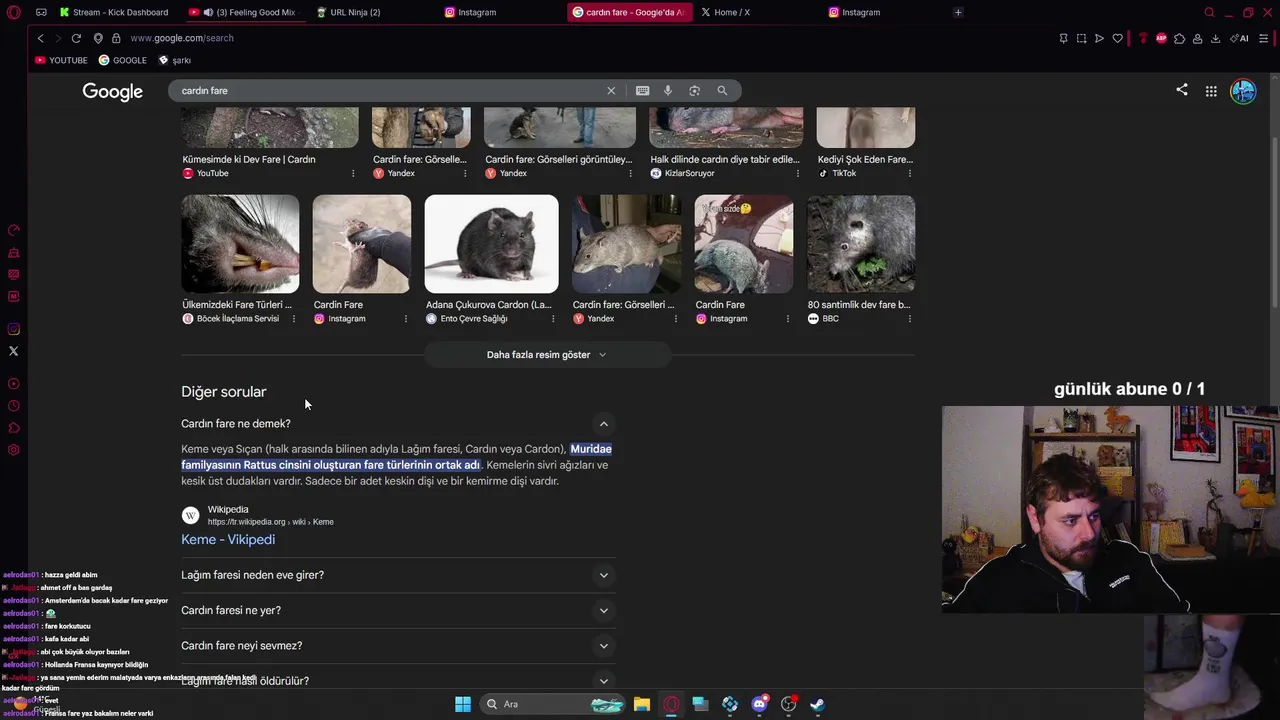Open Opera tab search magnifier
1280x720 pixels.
pyautogui.click(x=1209, y=12)
